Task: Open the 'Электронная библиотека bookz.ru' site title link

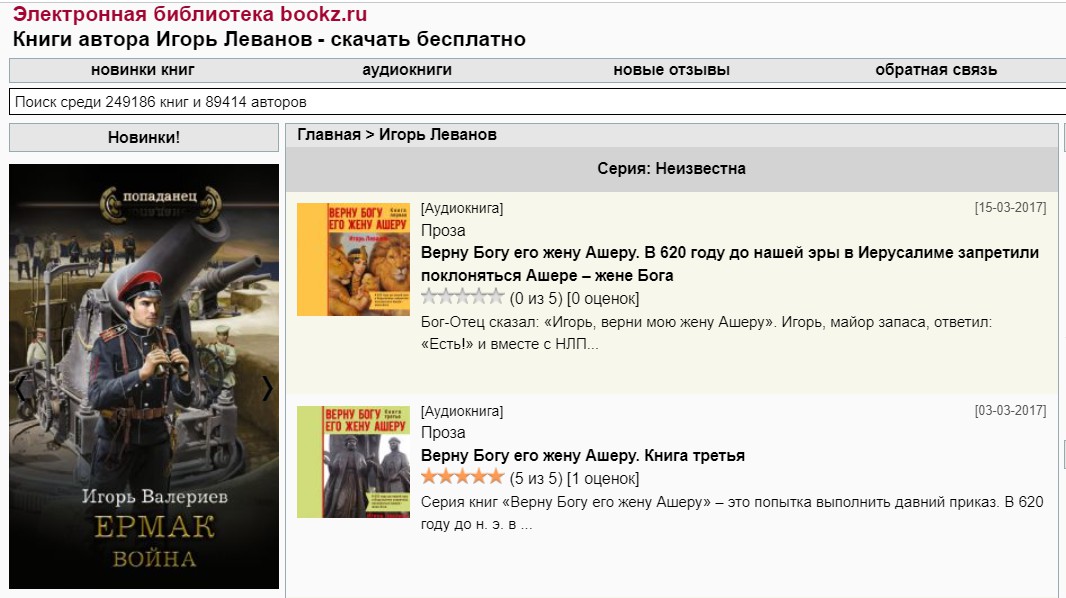Action: 190,14
